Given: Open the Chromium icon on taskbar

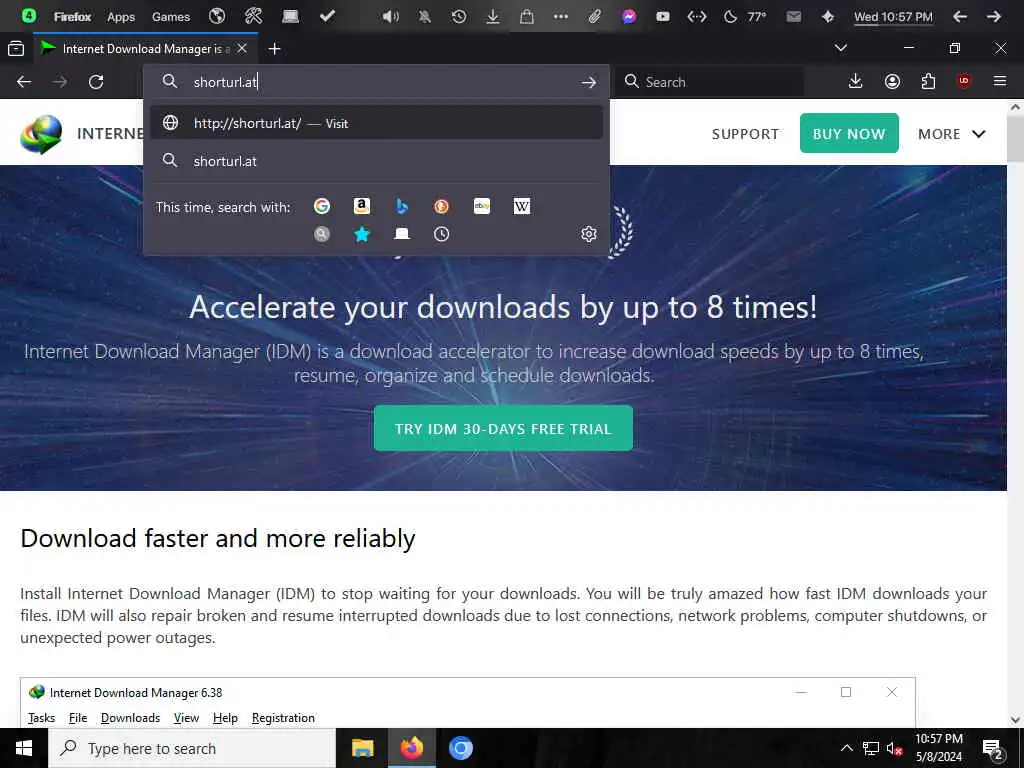Looking at the screenshot, I should click(x=460, y=748).
